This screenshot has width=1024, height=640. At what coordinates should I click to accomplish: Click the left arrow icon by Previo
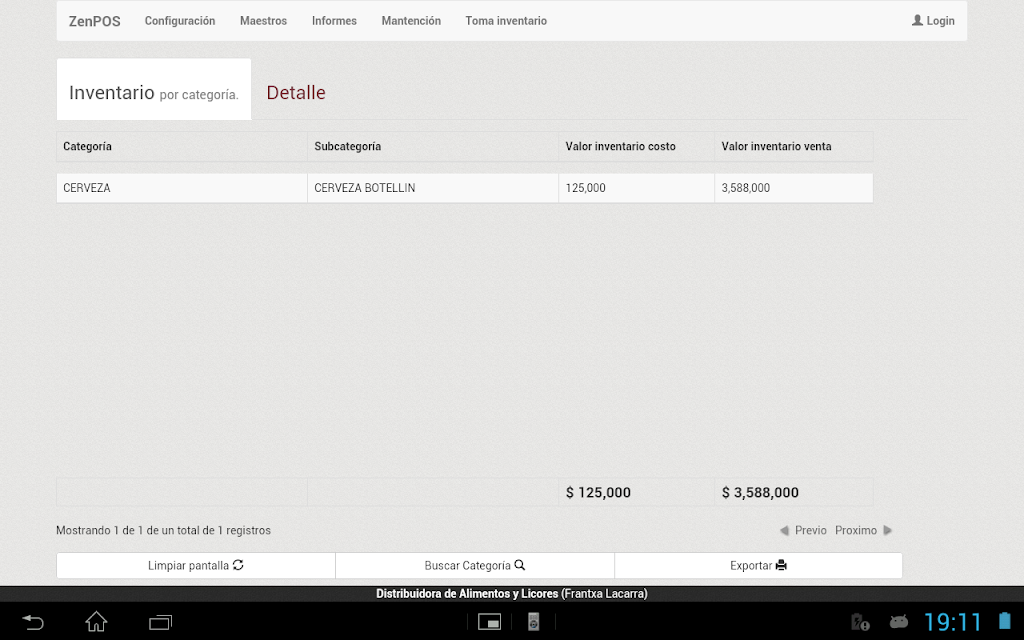pos(784,530)
